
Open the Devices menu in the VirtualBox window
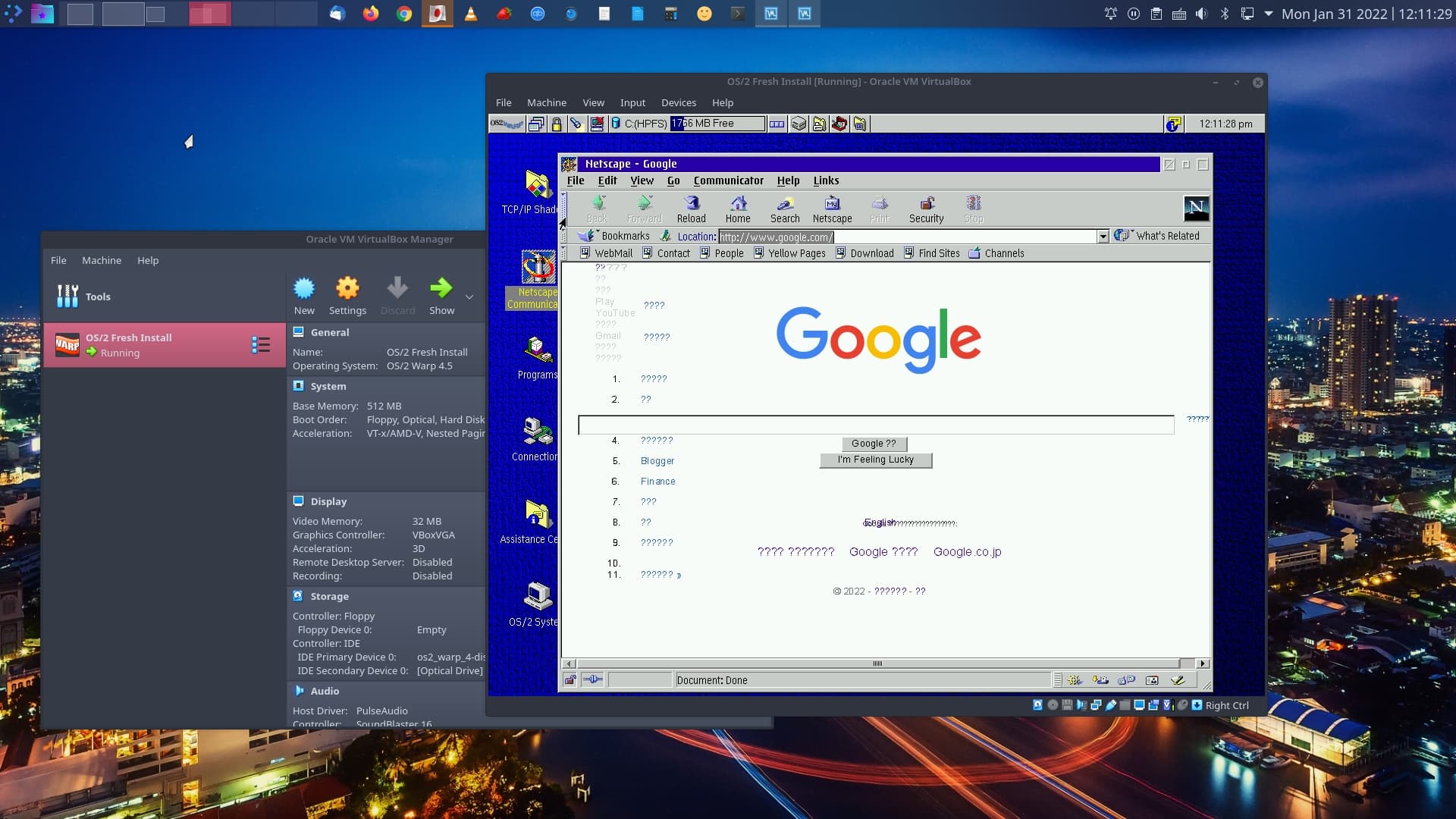[678, 102]
